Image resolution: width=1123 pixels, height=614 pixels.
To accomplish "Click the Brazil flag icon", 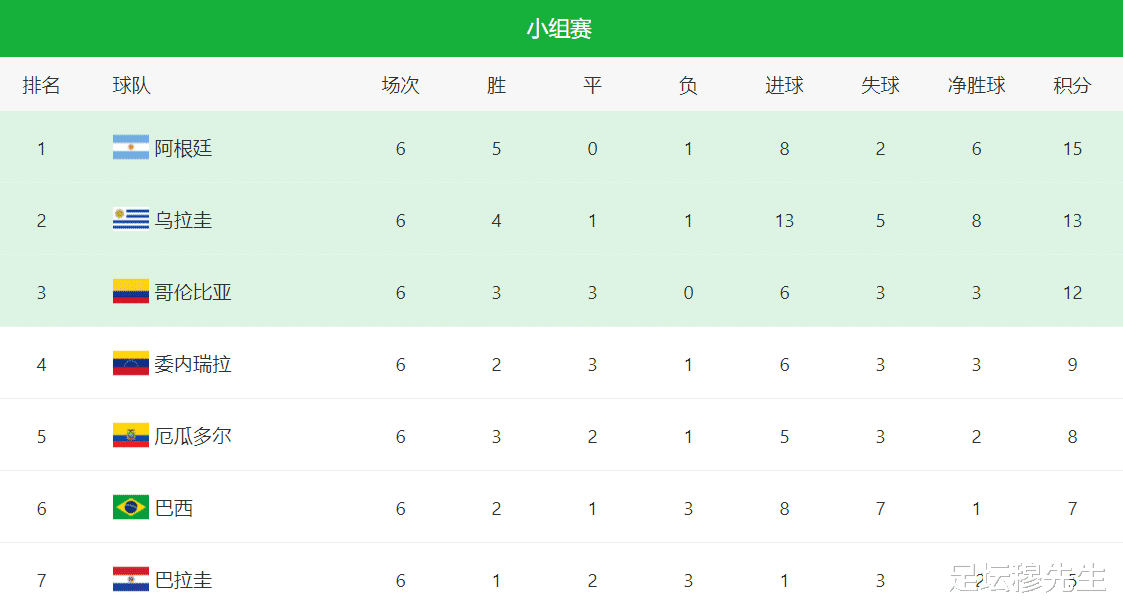I will [131, 507].
